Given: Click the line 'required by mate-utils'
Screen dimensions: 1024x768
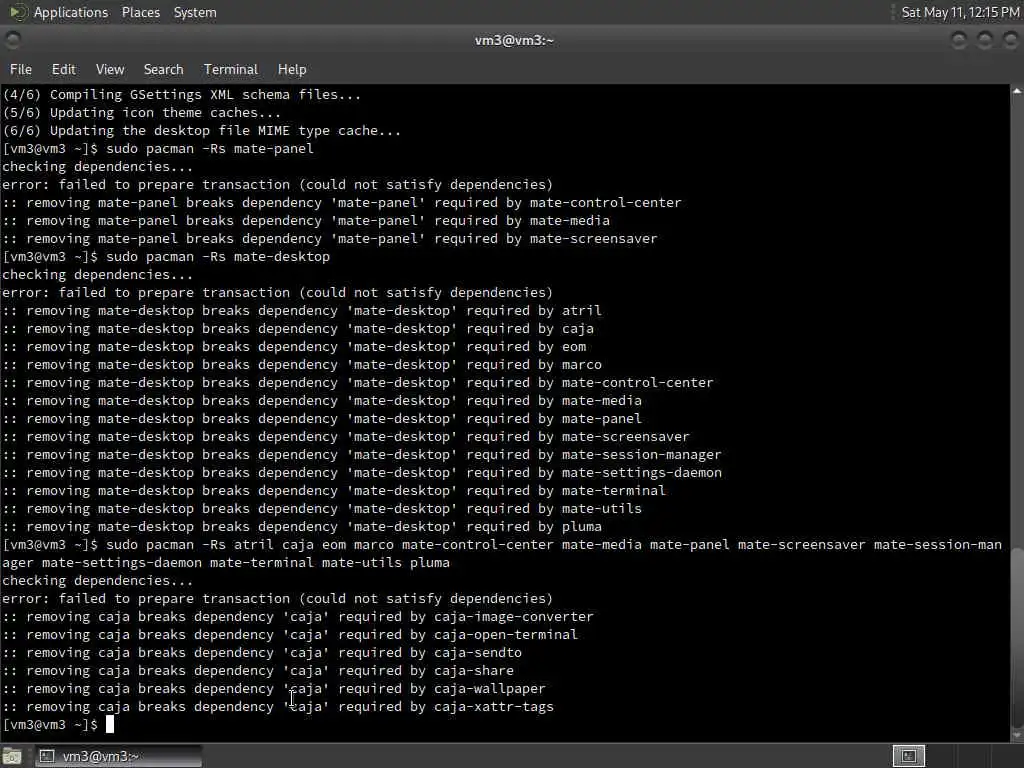Looking at the screenshot, I should coord(322,508).
